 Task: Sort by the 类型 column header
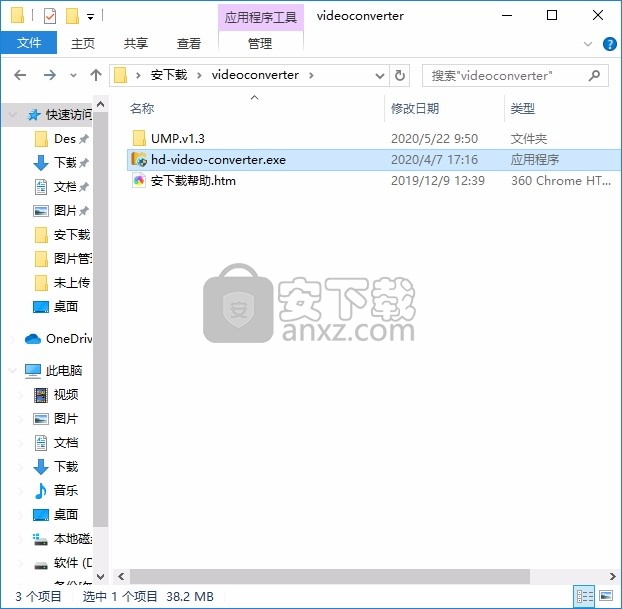[522, 108]
